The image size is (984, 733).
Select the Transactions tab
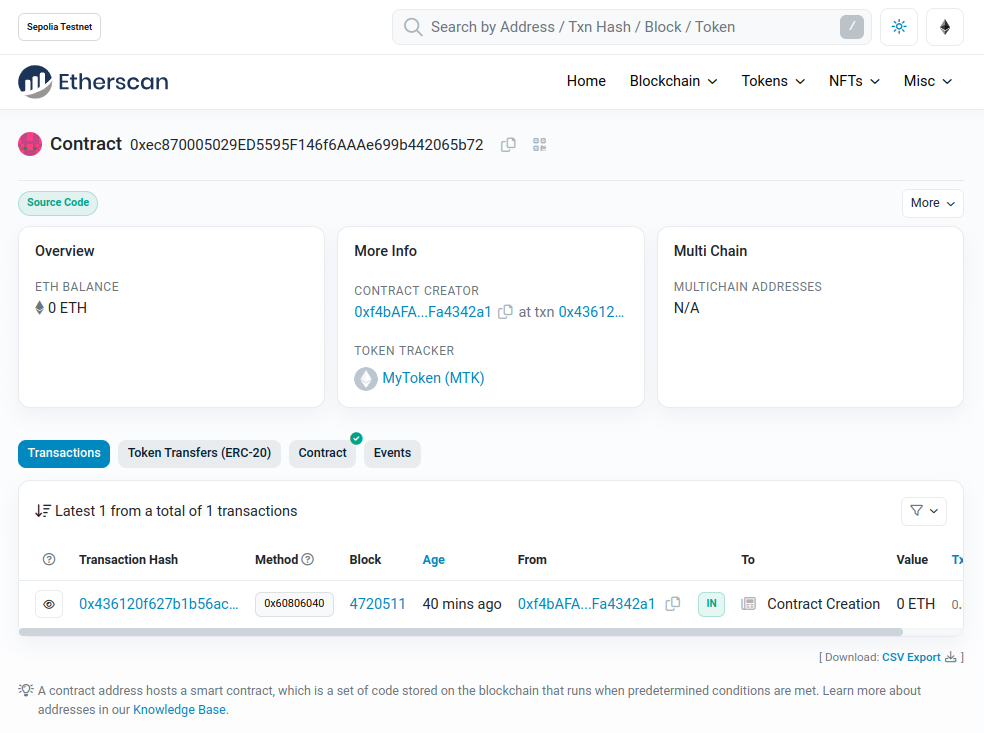pyautogui.click(x=64, y=453)
